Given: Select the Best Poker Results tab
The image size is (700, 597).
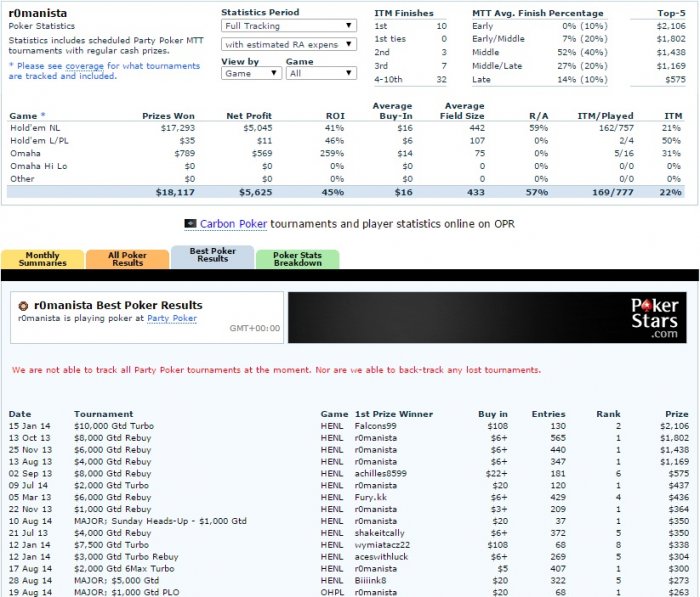Looking at the screenshot, I should tap(212, 256).
